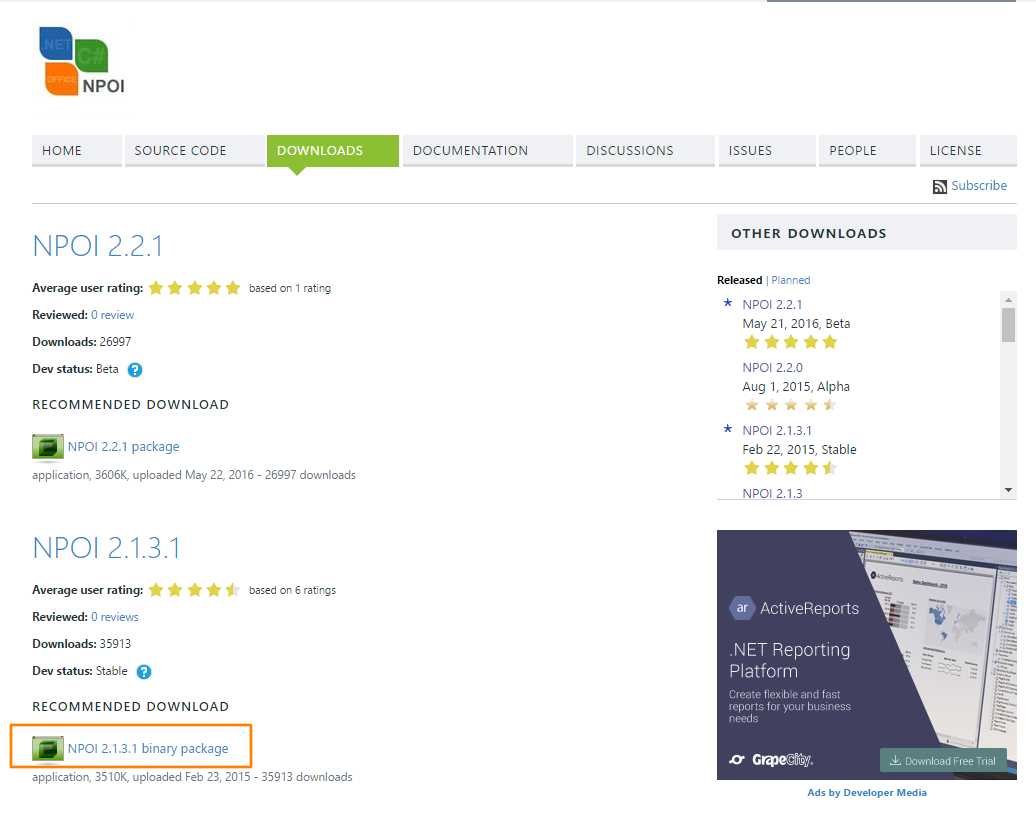Open the NPOI 2.1.3.1 release heading

pyautogui.click(x=106, y=548)
